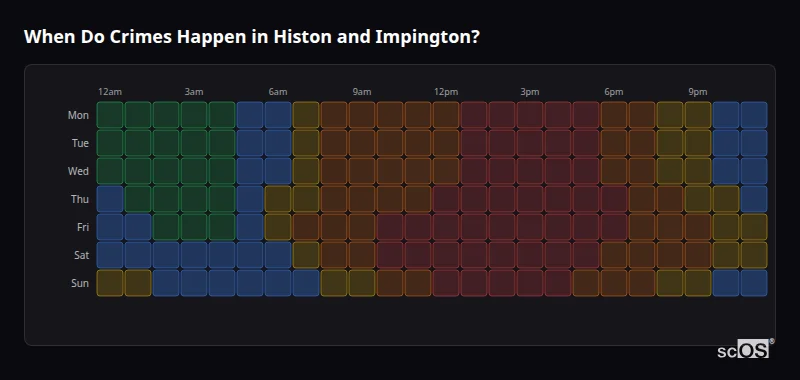Viewport: 800px width, 380px height.
Task: Click the 12am hour label
Action: pos(110,92)
